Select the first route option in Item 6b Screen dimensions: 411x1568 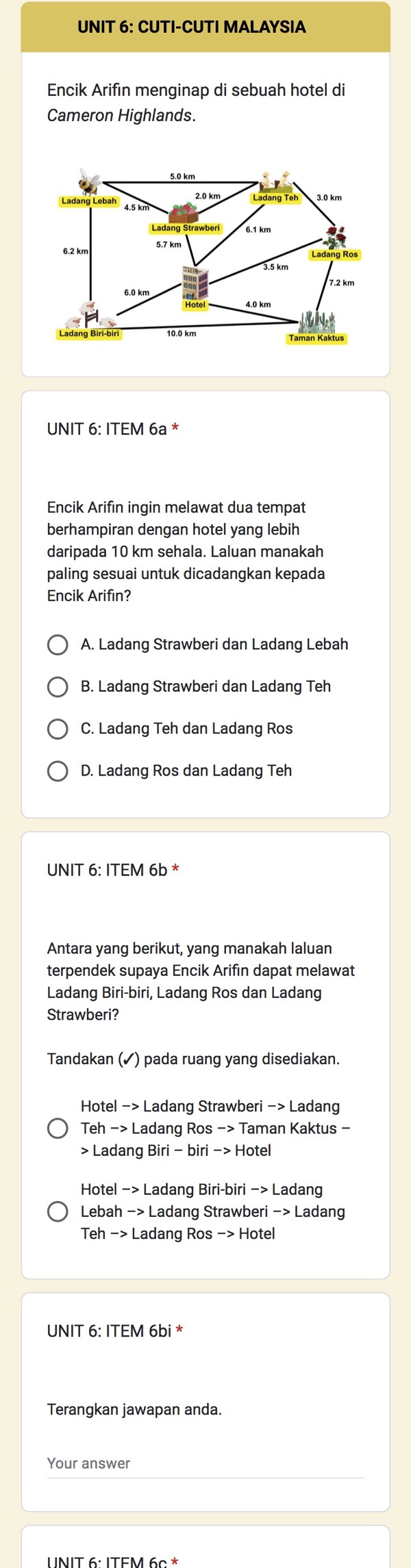59,1128
